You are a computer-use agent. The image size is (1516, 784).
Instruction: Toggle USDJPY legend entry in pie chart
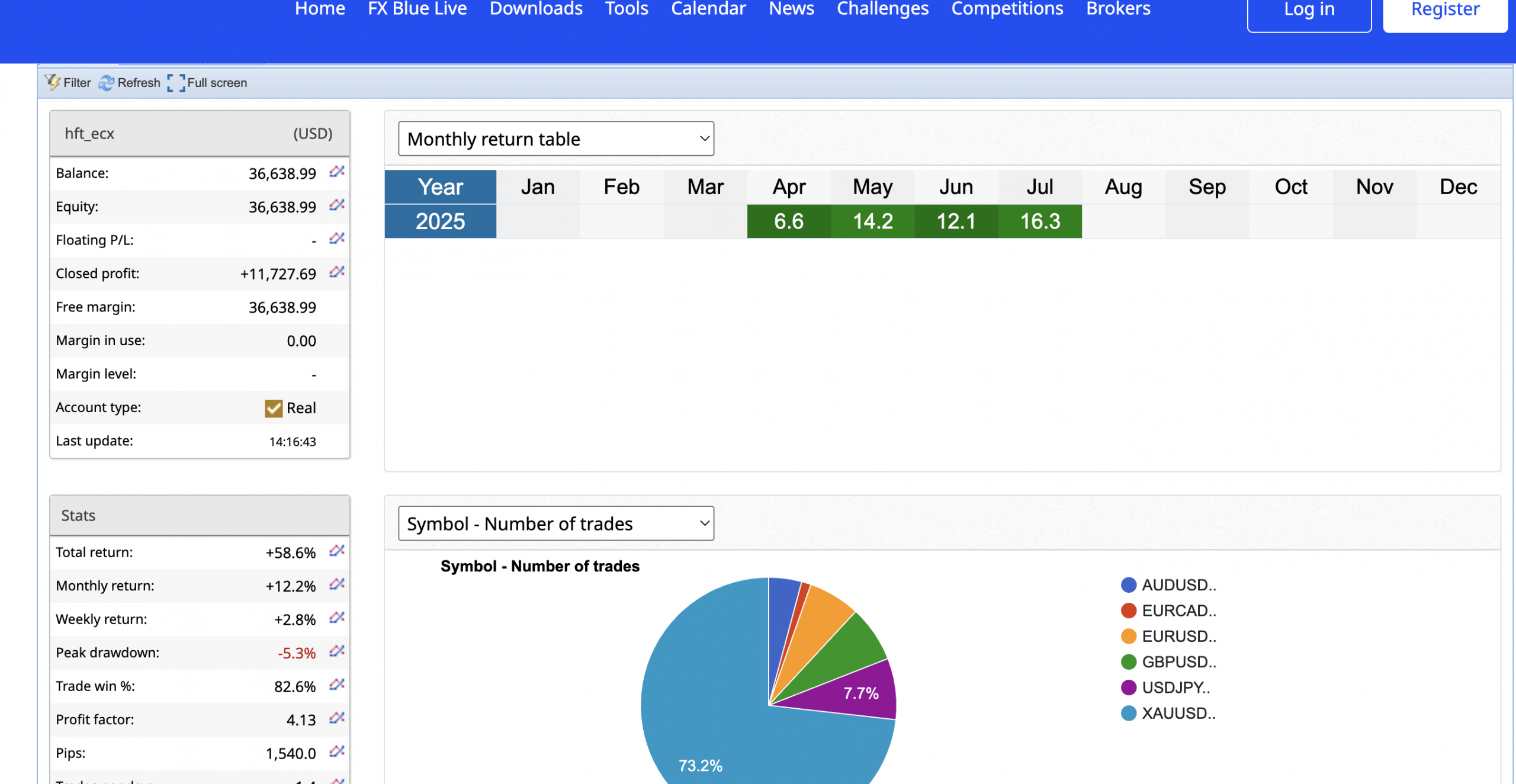click(1165, 687)
